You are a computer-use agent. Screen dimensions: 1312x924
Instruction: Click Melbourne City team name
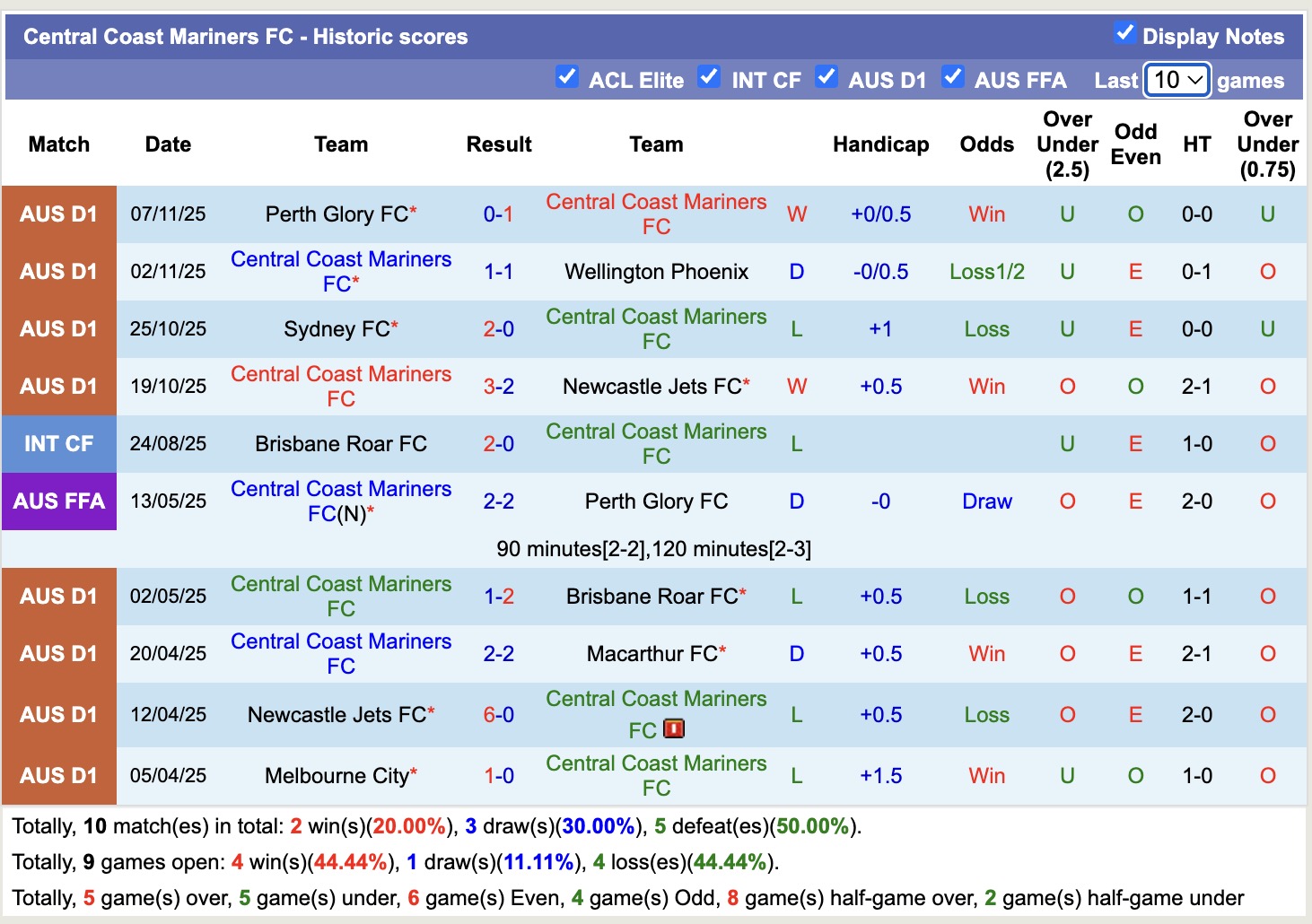pyautogui.click(x=337, y=776)
